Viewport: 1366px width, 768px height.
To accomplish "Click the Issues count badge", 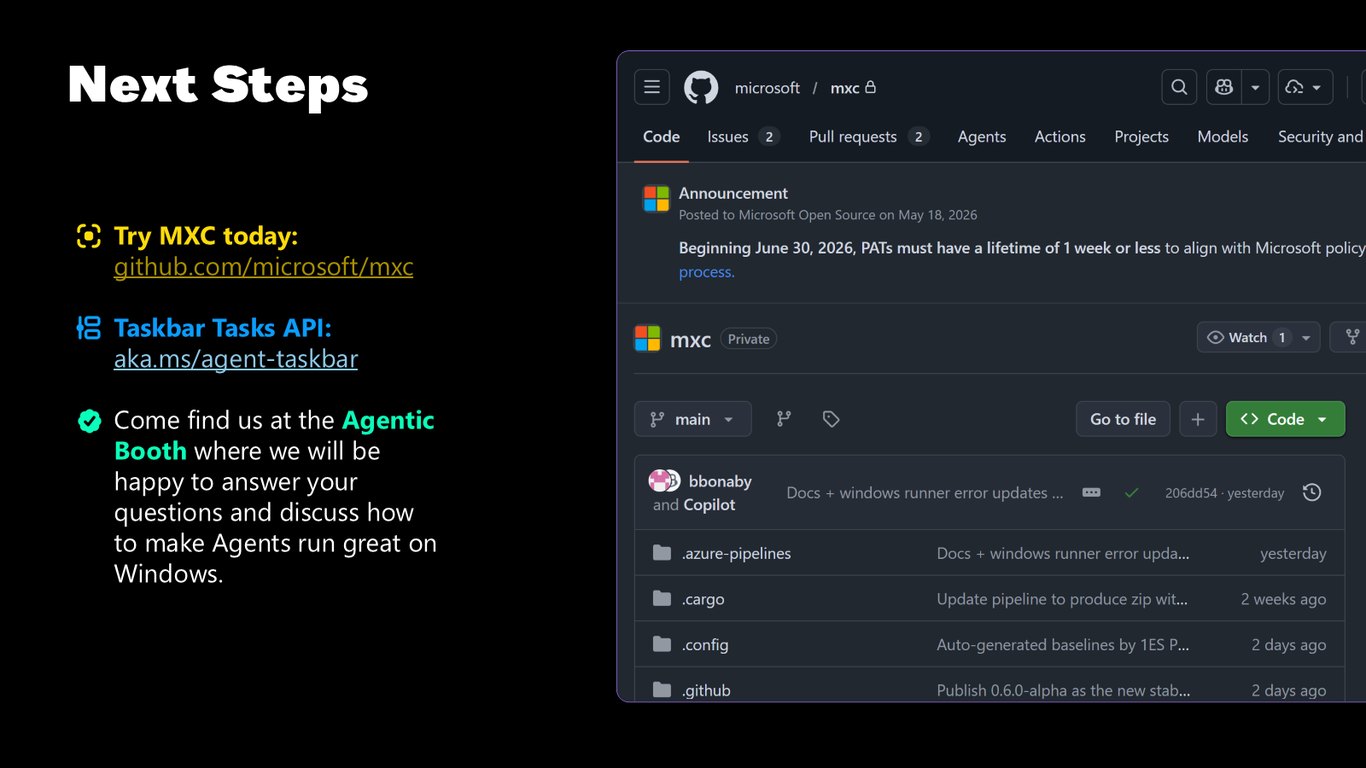I will click(x=769, y=137).
